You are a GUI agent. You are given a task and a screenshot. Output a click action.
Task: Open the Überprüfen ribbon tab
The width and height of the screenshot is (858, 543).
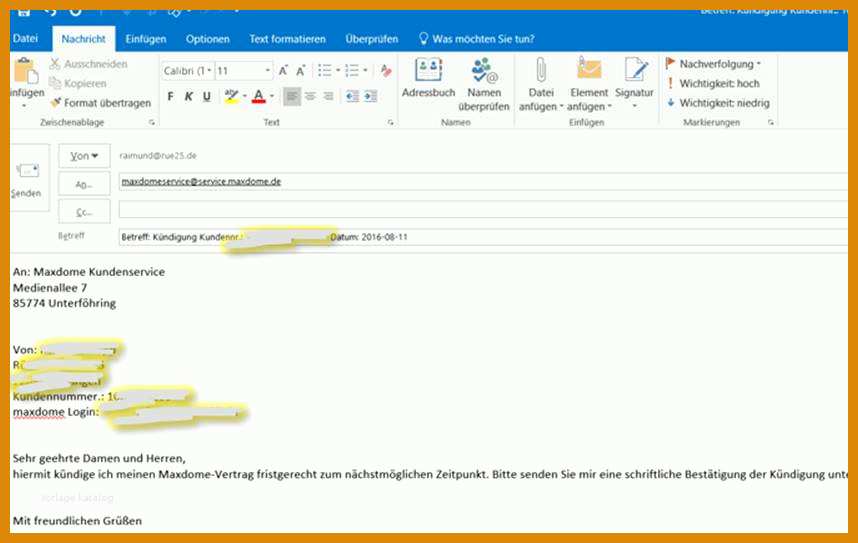pyautogui.click(x=372, y=39)
